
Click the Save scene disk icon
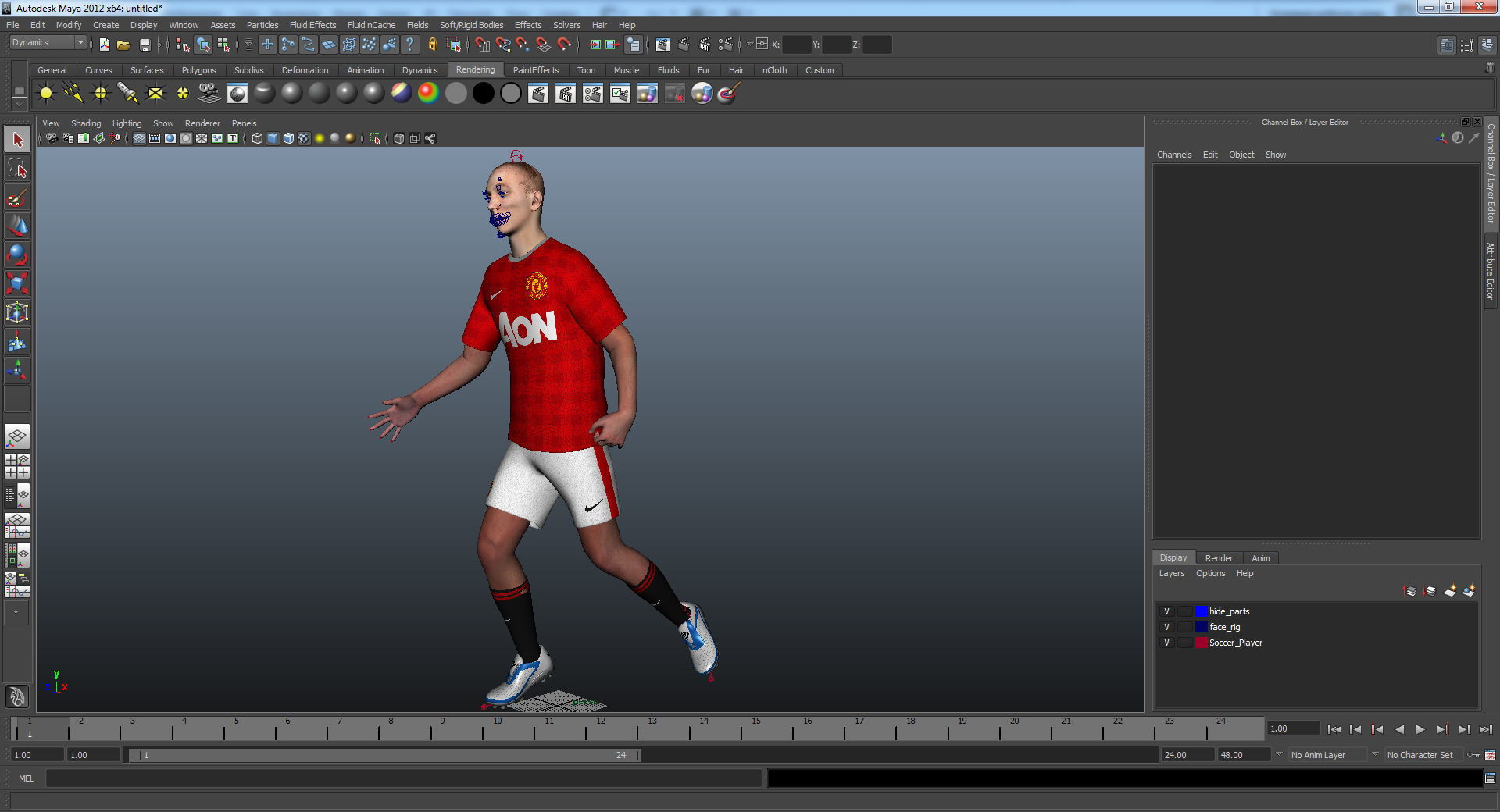pyautogui.click(x=145, y=45)
